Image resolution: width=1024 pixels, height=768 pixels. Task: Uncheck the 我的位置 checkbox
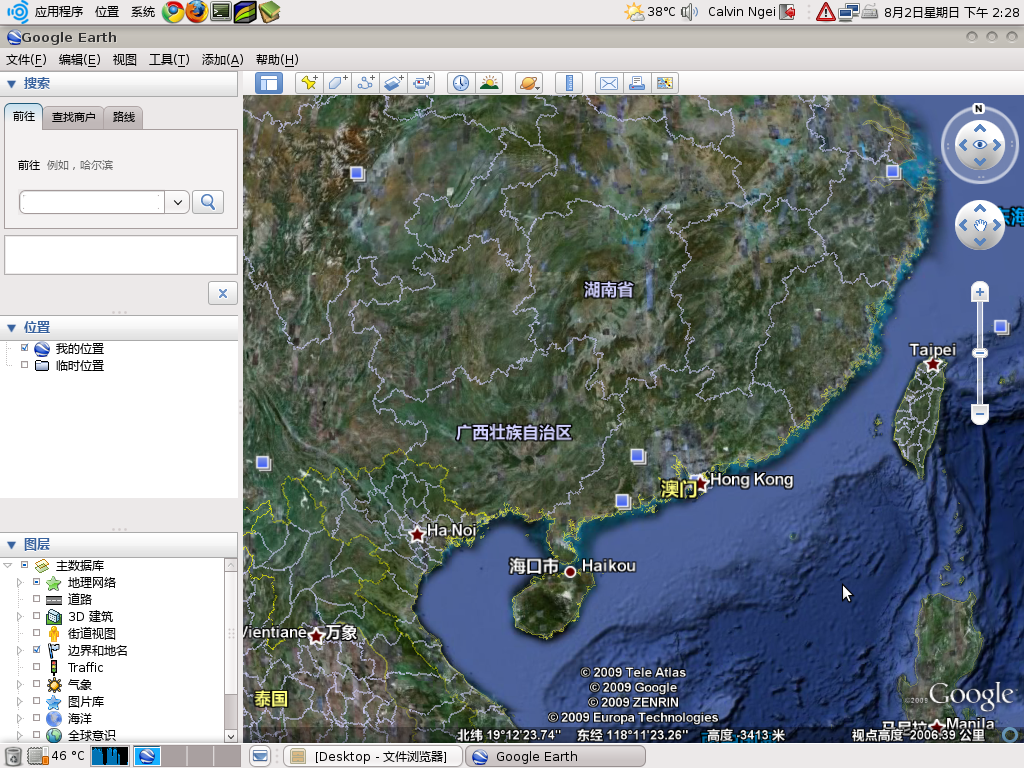click(24, 348)
